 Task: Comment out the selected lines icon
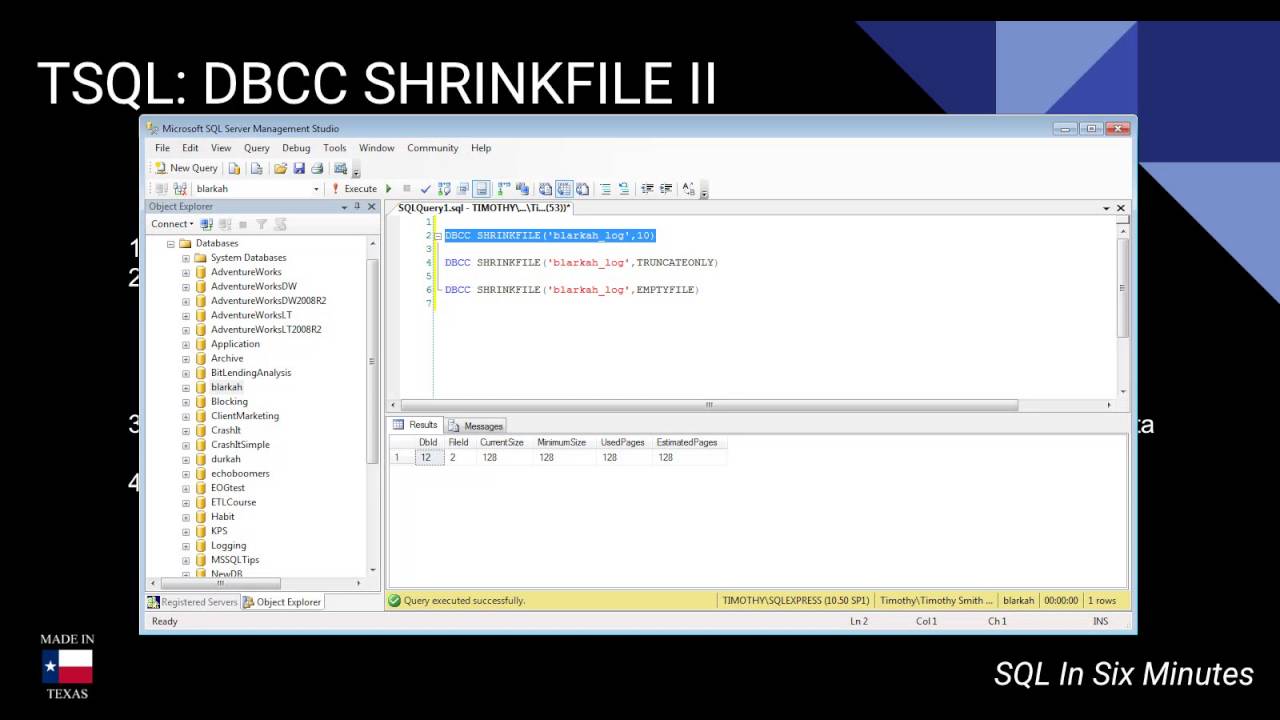[605, 188]
